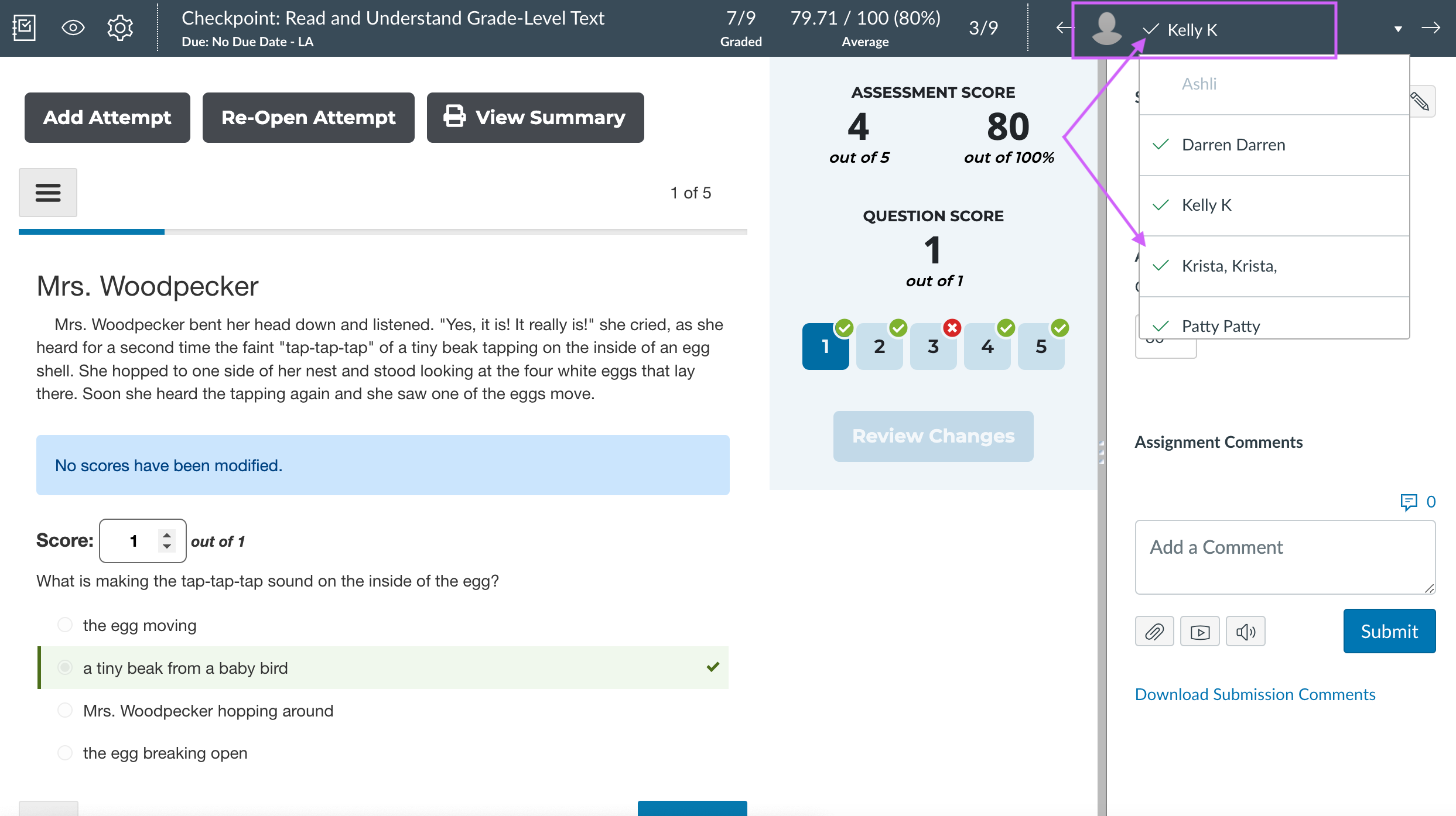Click question 3 numbered tab
Screen dimensions: 1456x816
[x=932, y=347]
